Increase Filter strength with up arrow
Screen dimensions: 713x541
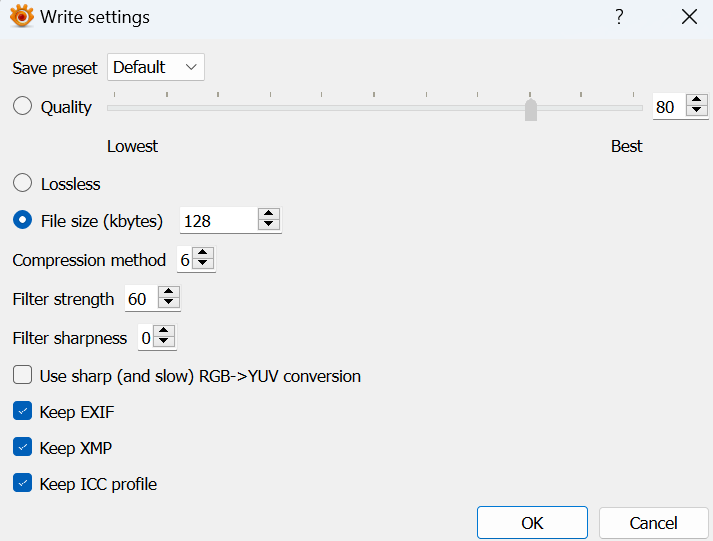click(168, 293)
